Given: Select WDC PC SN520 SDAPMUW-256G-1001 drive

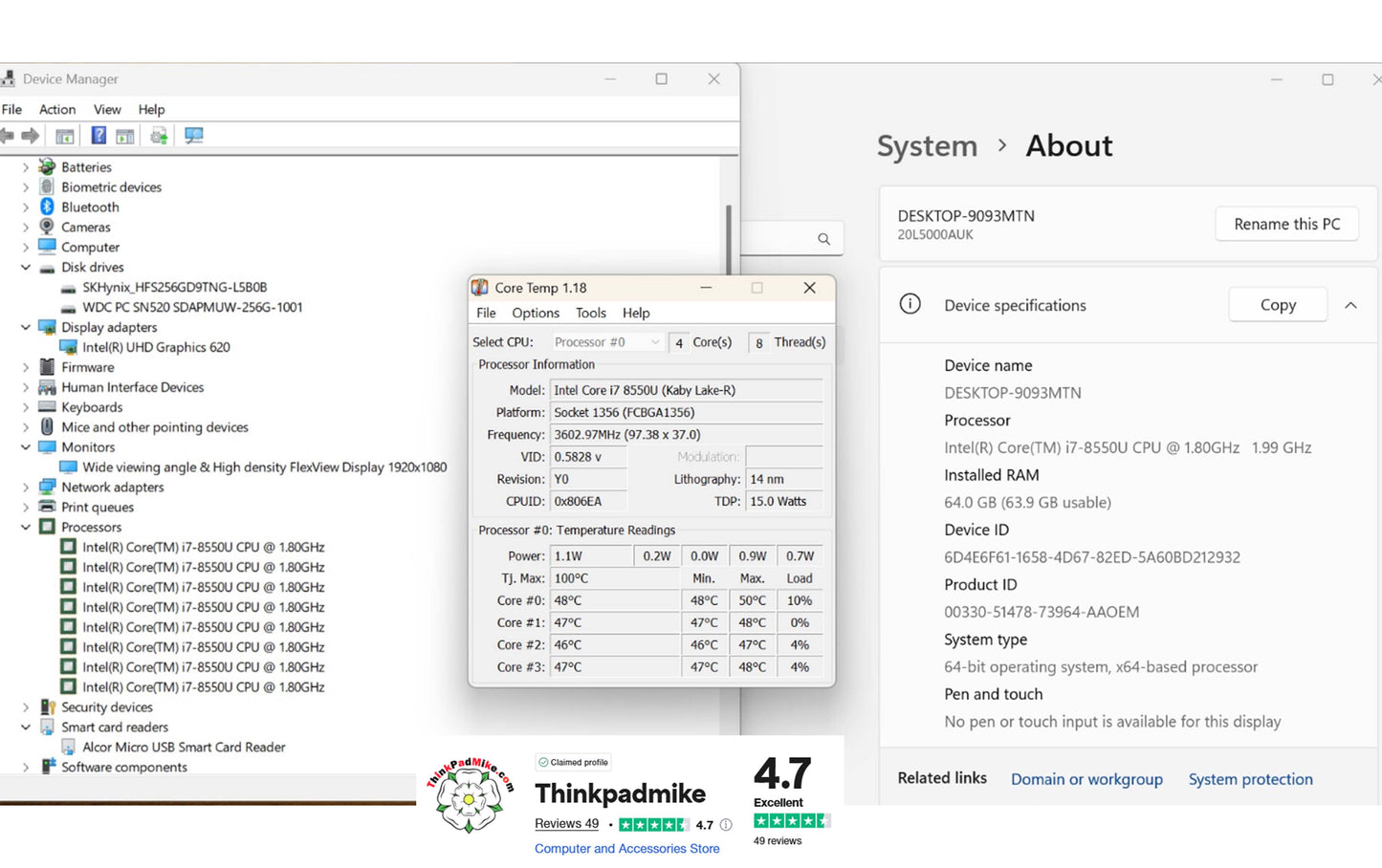Looking at the screenshot, I should (x=192, y=307).
